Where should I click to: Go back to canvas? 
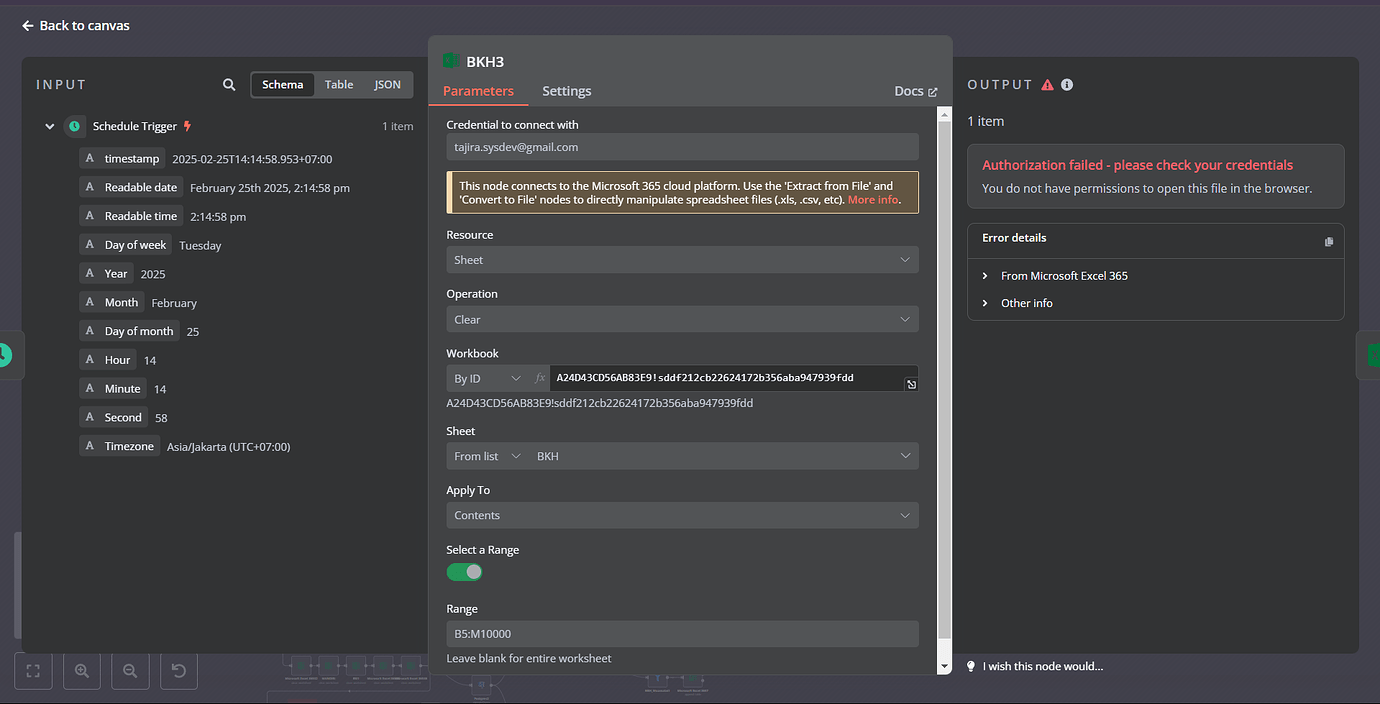click(x=76, y=26)
